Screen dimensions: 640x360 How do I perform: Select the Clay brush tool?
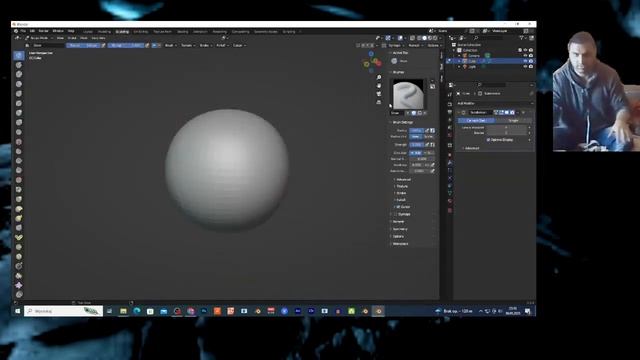[19, 74]
